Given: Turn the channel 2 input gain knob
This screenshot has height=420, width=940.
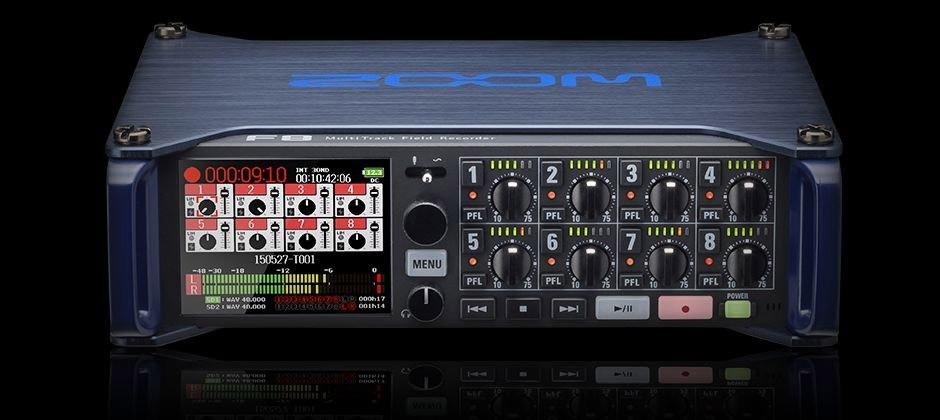Looking at the screenshot, I should [x=592, y=197].
